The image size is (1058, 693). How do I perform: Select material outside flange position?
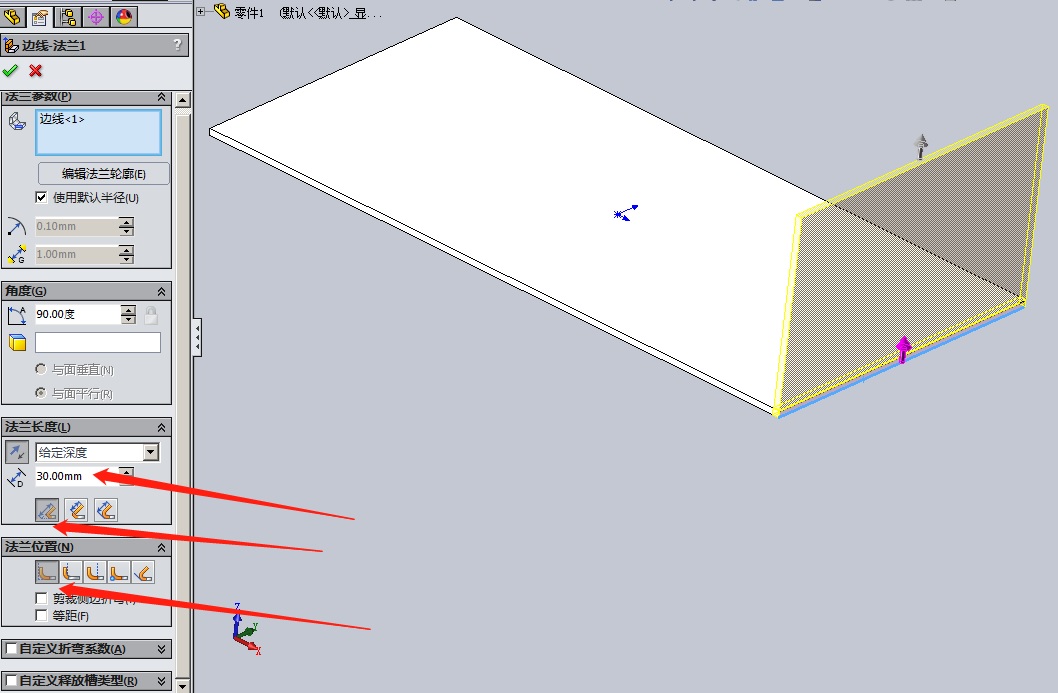coord(72,572)
